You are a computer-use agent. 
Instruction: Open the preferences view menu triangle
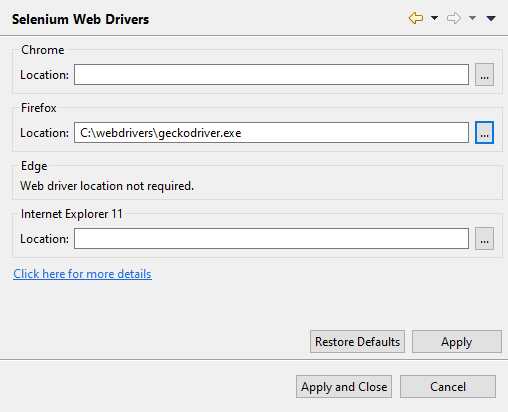(x=491, y=18)
